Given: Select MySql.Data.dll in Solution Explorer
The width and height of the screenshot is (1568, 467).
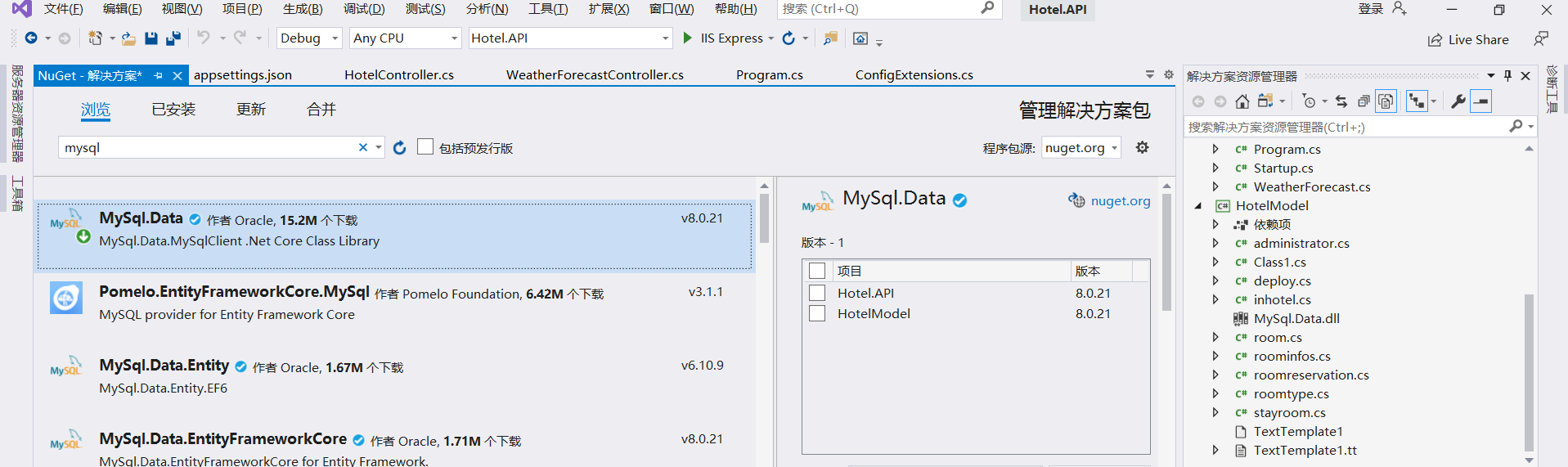Looking at the screenshot, I should click(x=1296, y=318).
